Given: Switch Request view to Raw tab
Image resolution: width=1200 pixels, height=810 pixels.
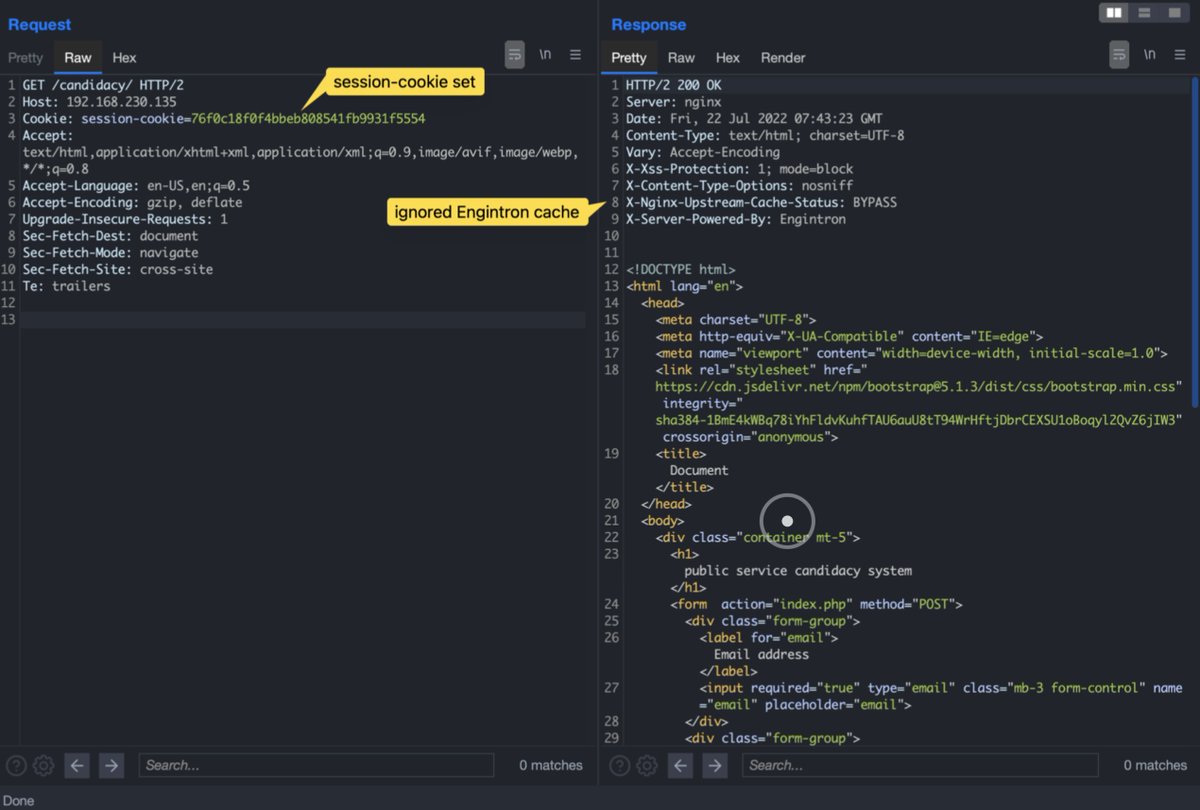Looking at the screenshot, I should [x=78, y=58].
